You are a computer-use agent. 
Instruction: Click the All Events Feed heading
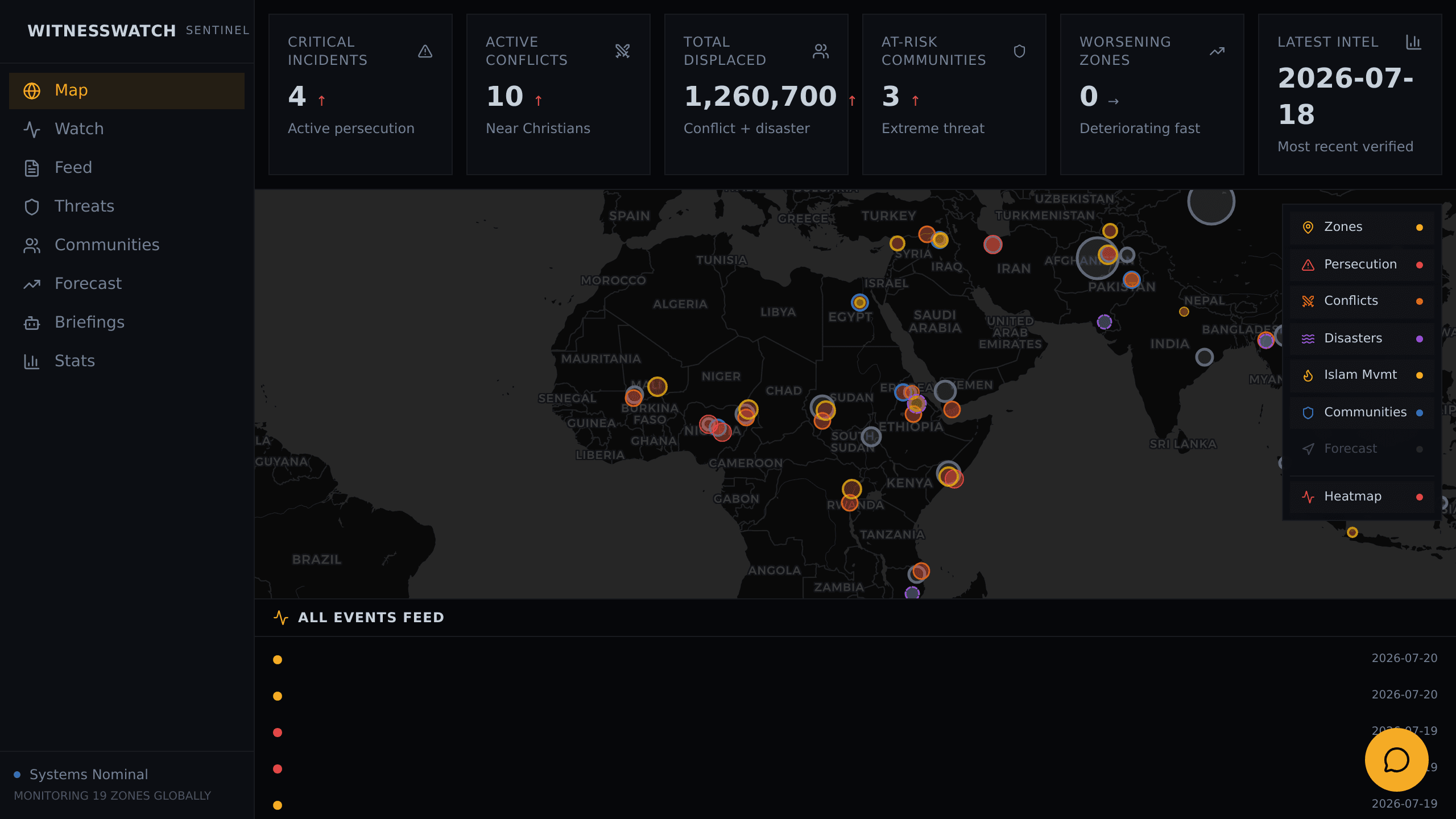click(x=371, y=618)
